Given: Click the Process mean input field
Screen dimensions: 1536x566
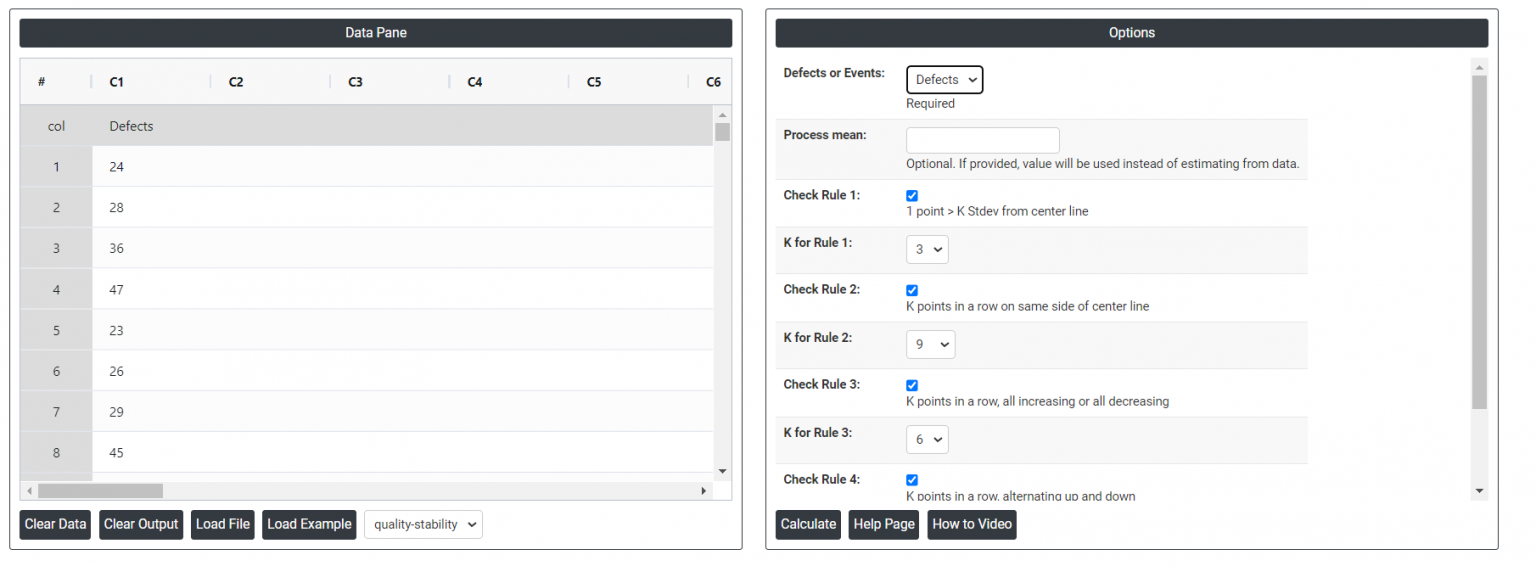Looking at the screenshot, I should (x=982, y=140).
